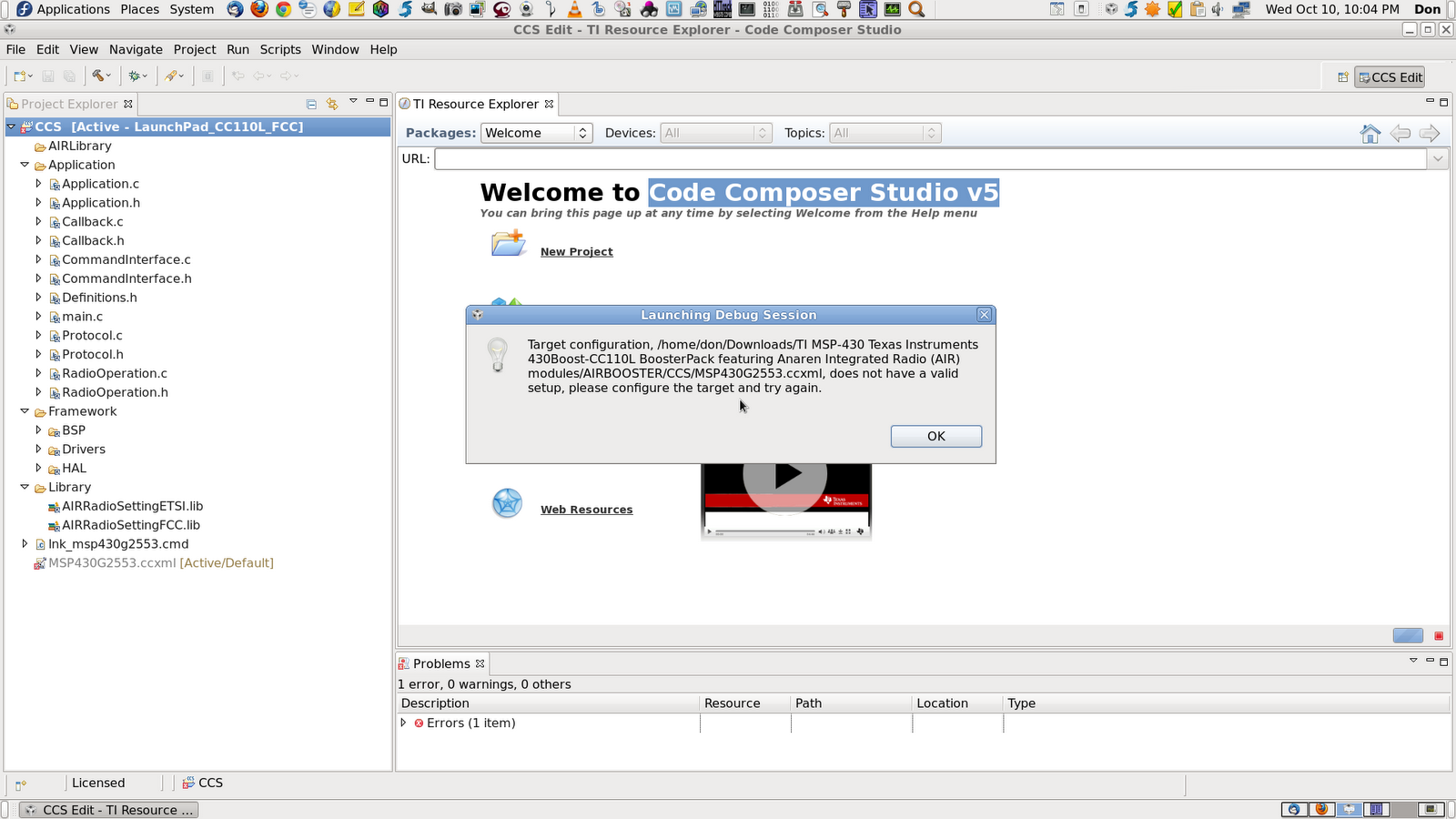Expand the Errors (1 item) row
Screen dimensions: 1456x819
[403, 723]
